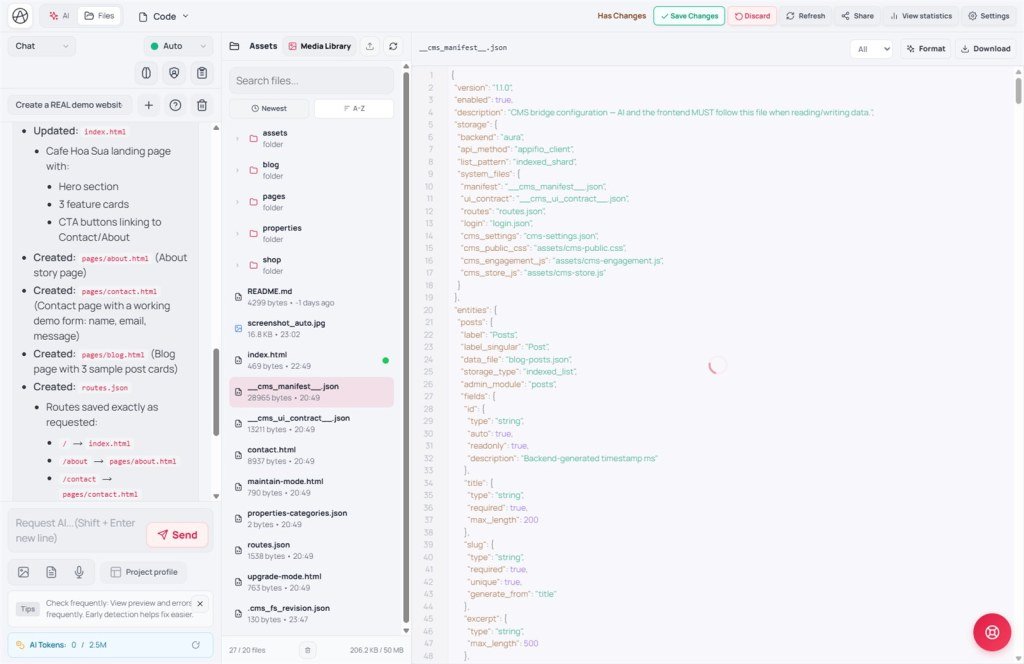
Task: Click the image icon of screenshot_auto.jpg
Action: 238,328
